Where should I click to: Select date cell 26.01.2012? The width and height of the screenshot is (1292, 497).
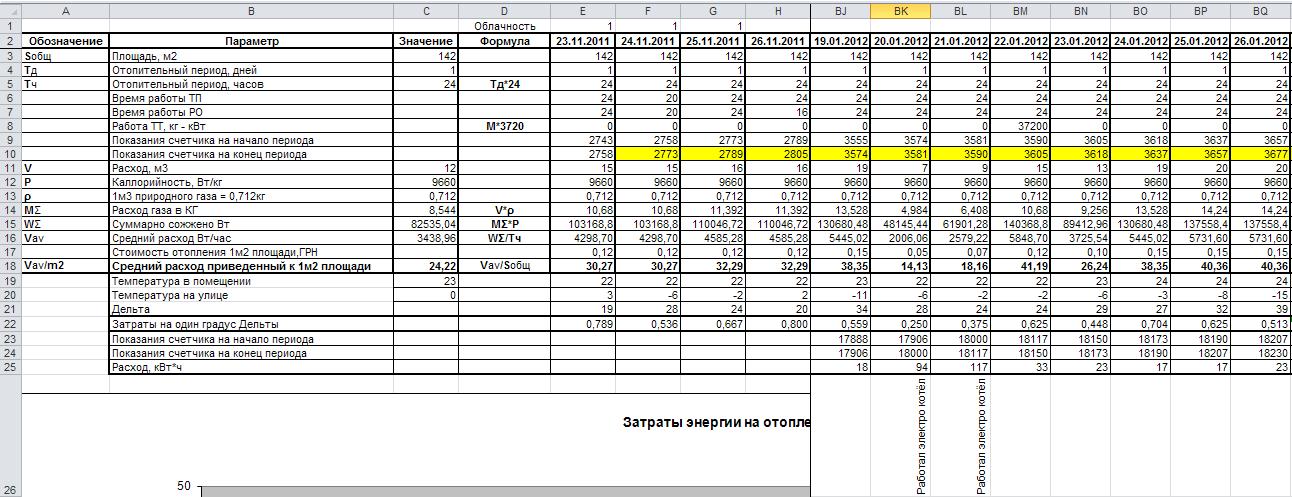[1260, 41]
